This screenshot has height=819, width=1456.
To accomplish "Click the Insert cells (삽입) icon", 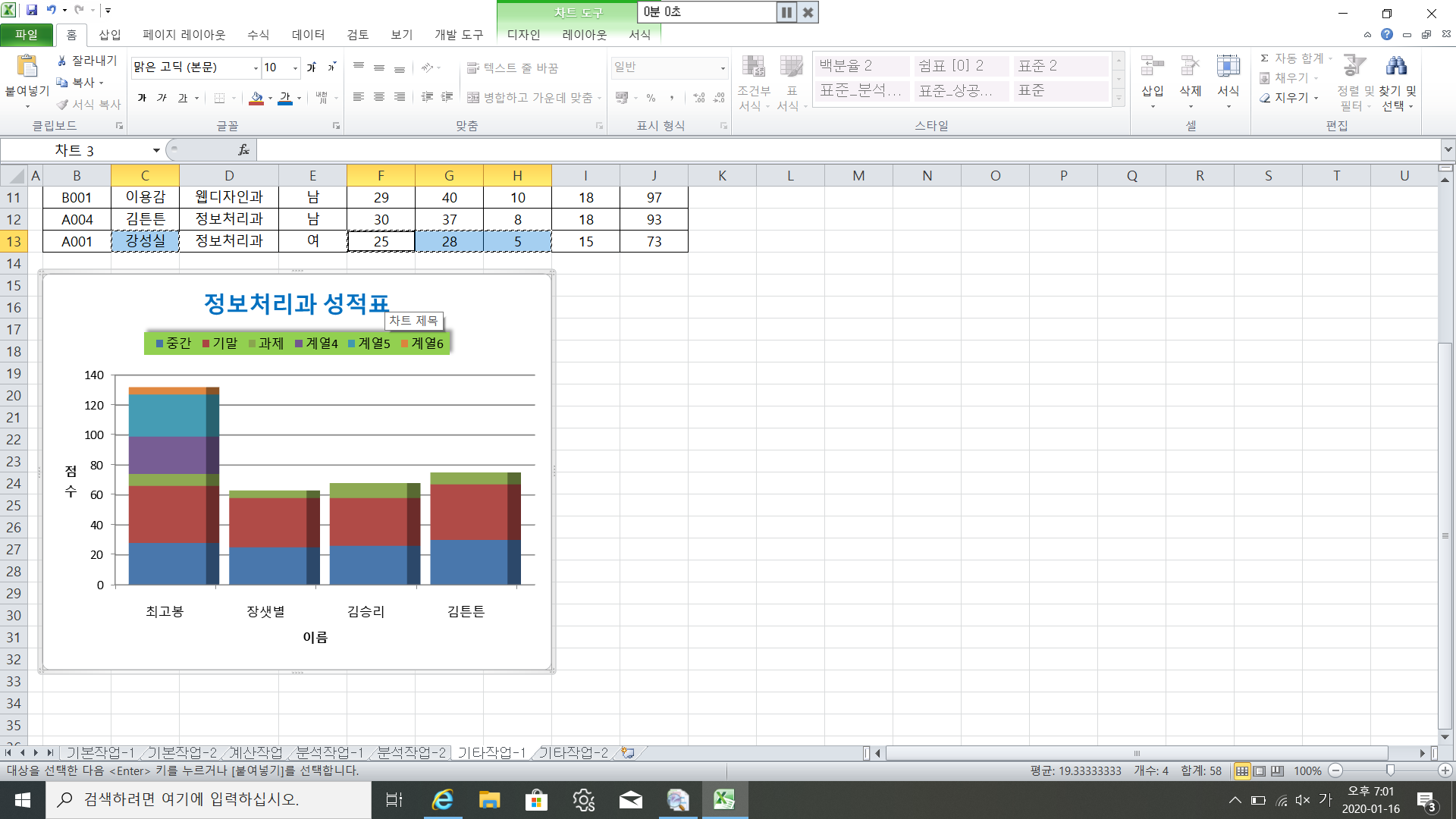I will 1152,67.
